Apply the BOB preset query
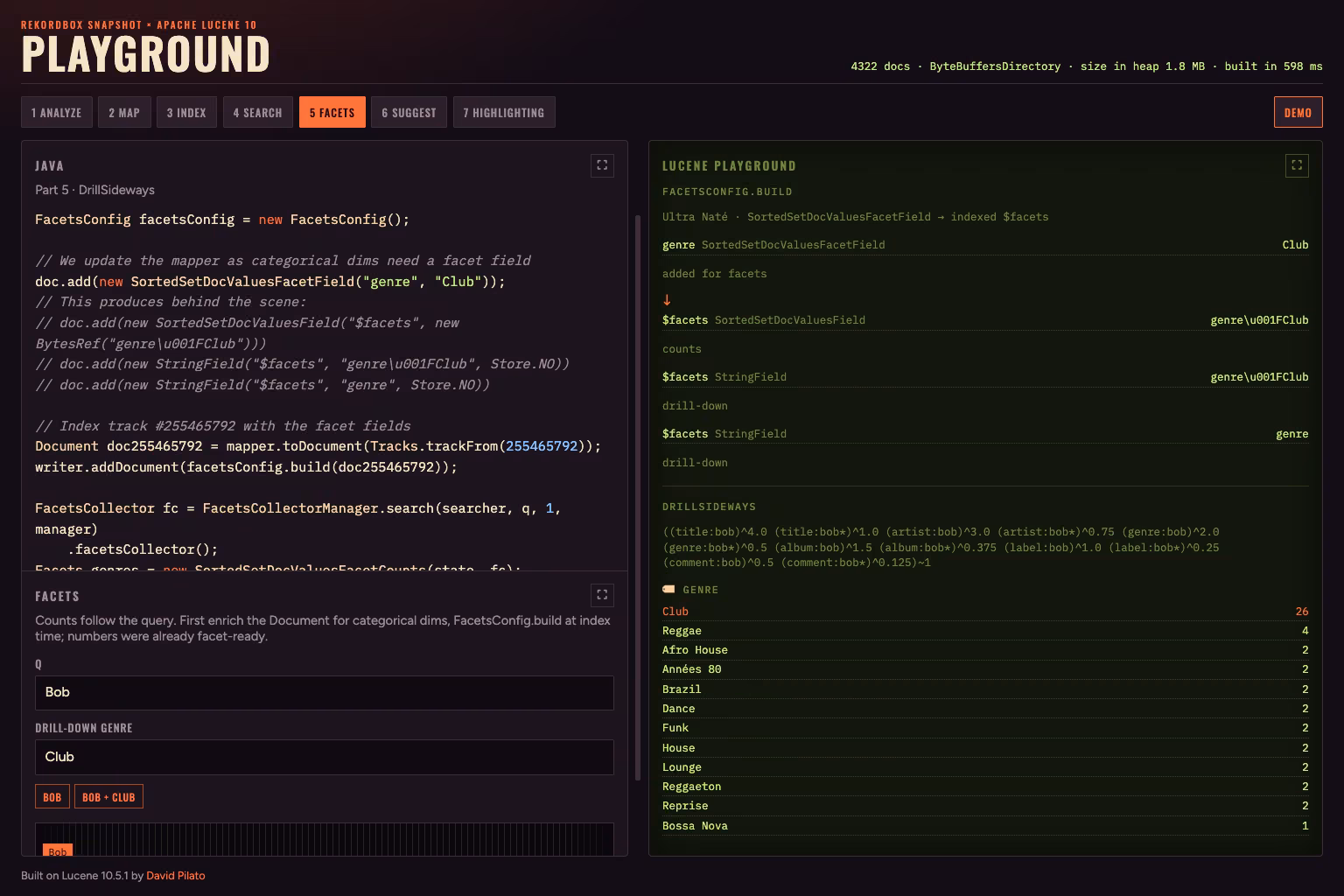The width and height of the screenshot is (1344, 896). tap(52, 796)
